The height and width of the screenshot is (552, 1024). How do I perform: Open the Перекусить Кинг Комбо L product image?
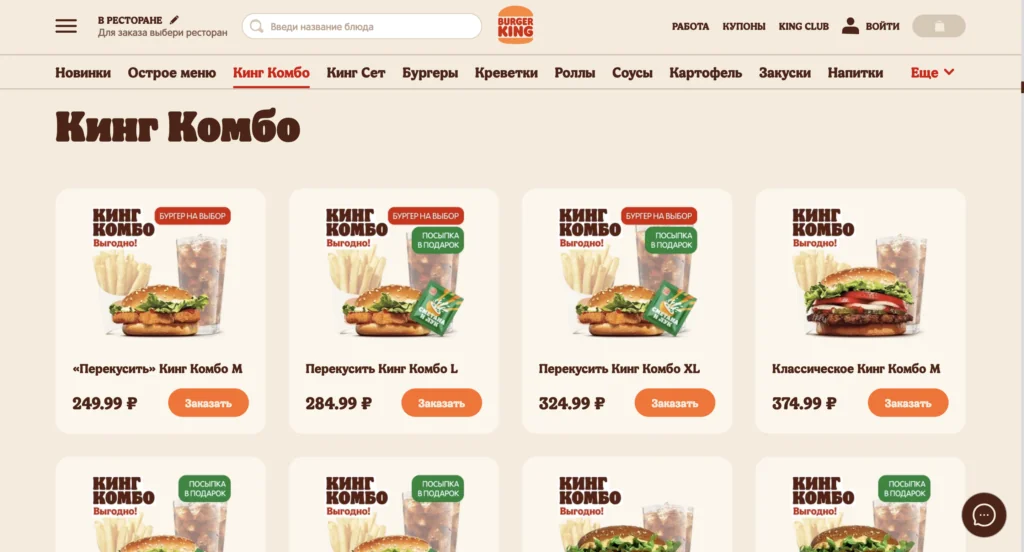[x=394, y=272]
